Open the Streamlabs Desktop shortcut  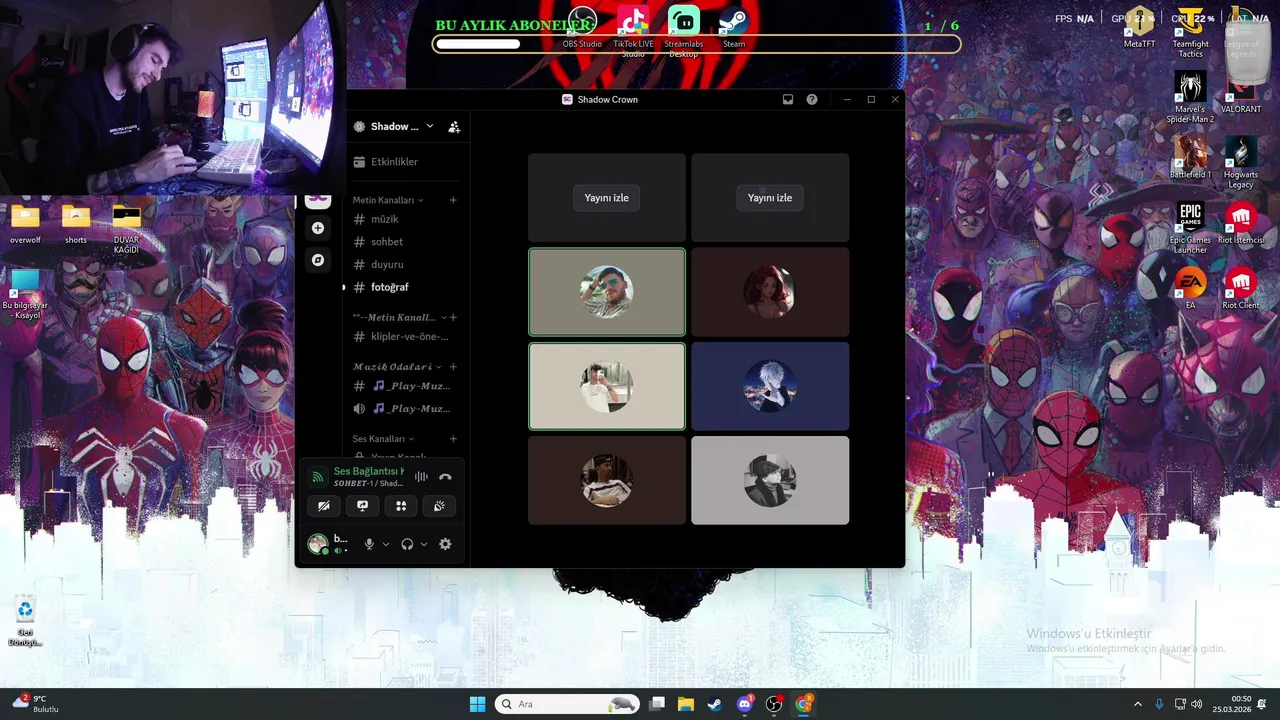pos(684,30)
